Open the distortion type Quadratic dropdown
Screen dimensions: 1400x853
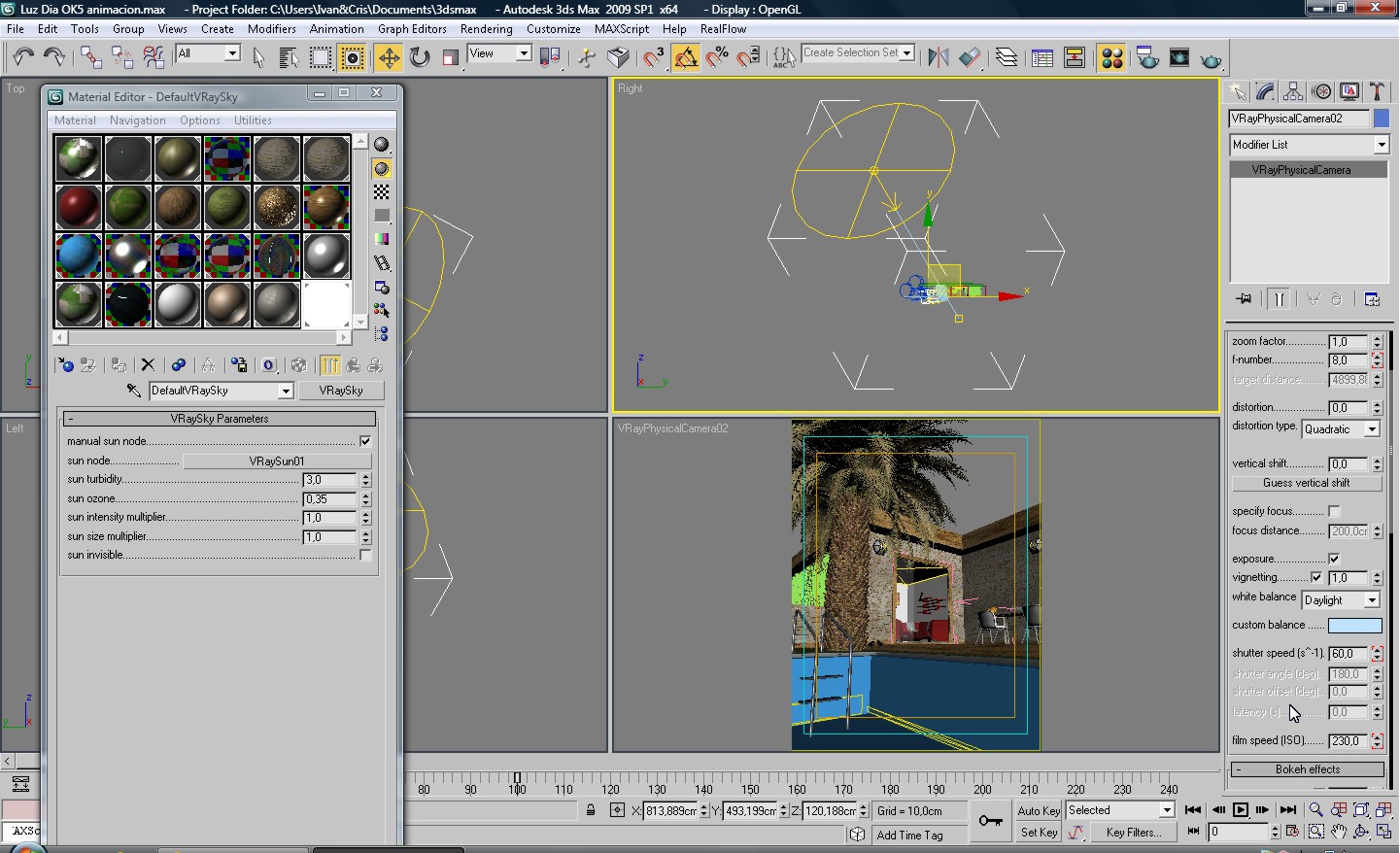point(1341,429)
